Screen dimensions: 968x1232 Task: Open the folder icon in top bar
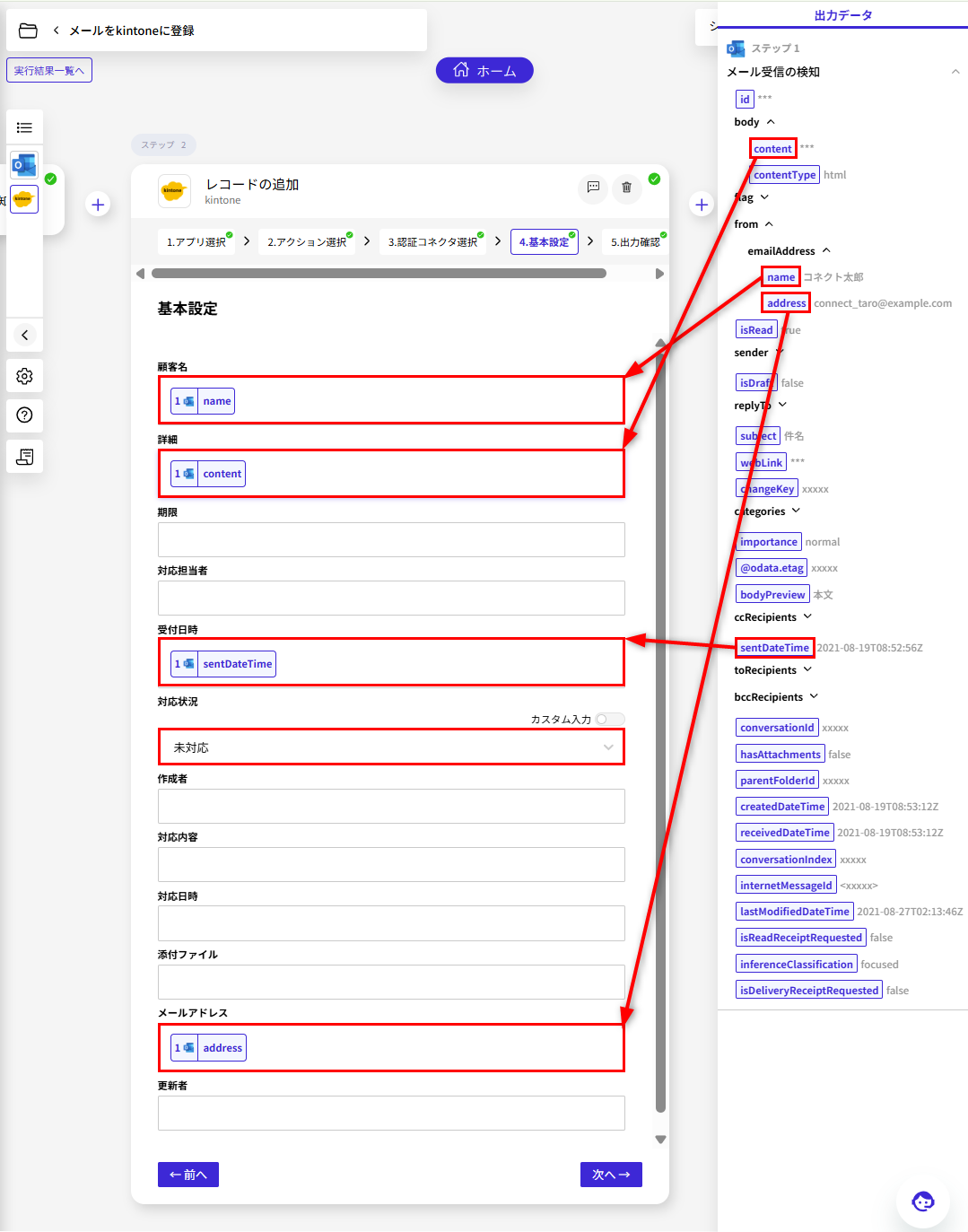pyautogui.click(x=28, y=31)
